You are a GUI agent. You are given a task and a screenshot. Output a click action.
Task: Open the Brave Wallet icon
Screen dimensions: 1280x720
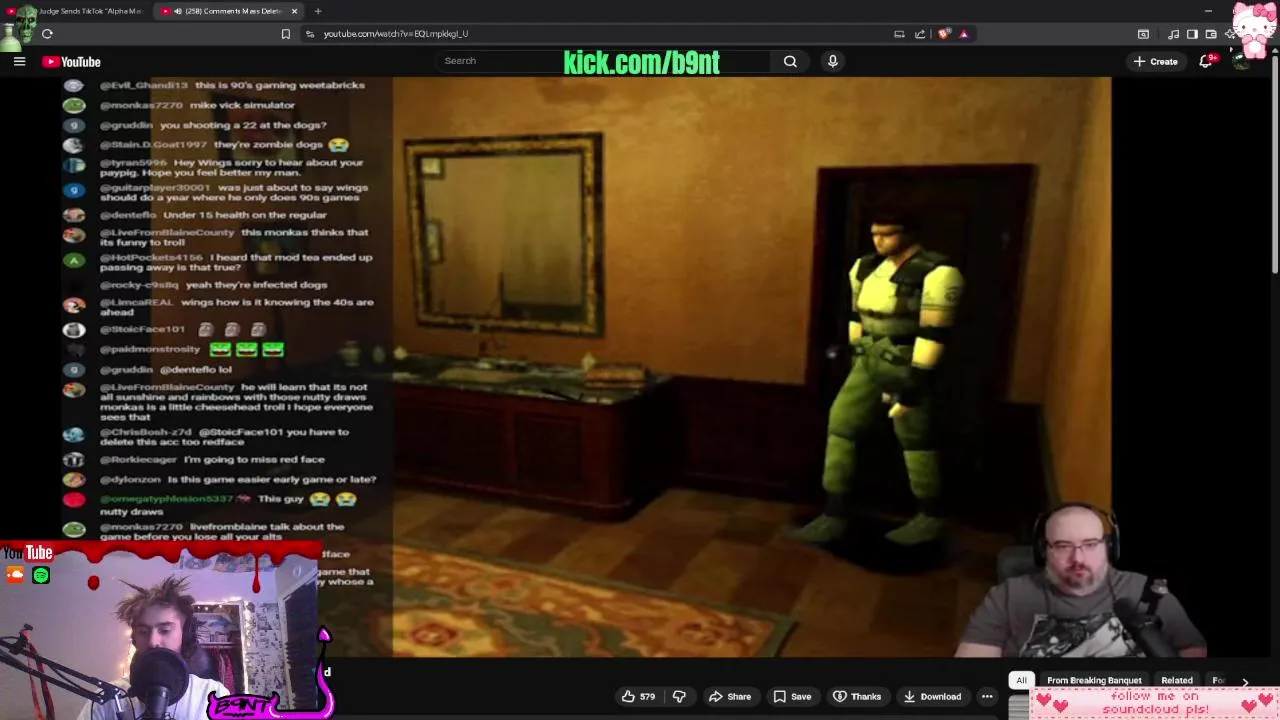pyautogui.click(x=1211, y=34)
